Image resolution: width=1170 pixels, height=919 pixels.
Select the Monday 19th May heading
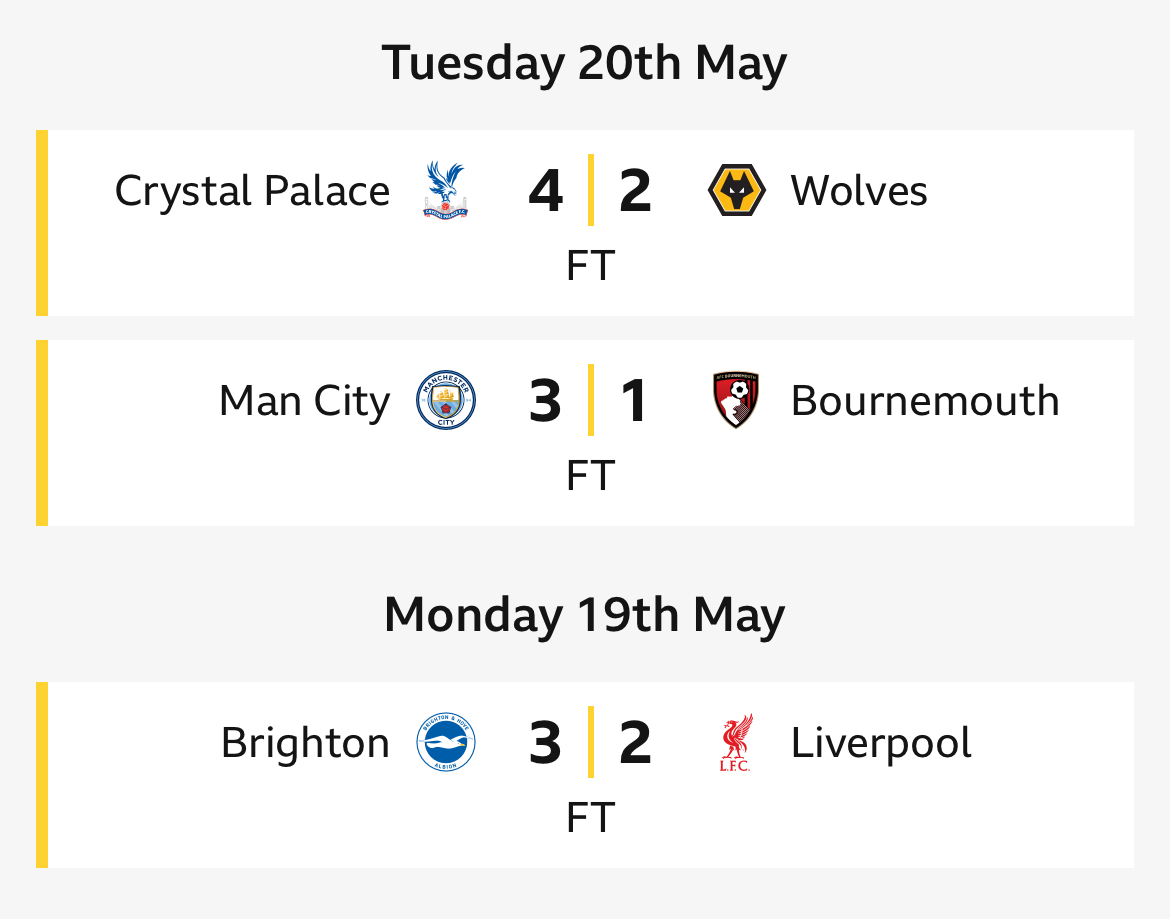[x=584, y=615]
